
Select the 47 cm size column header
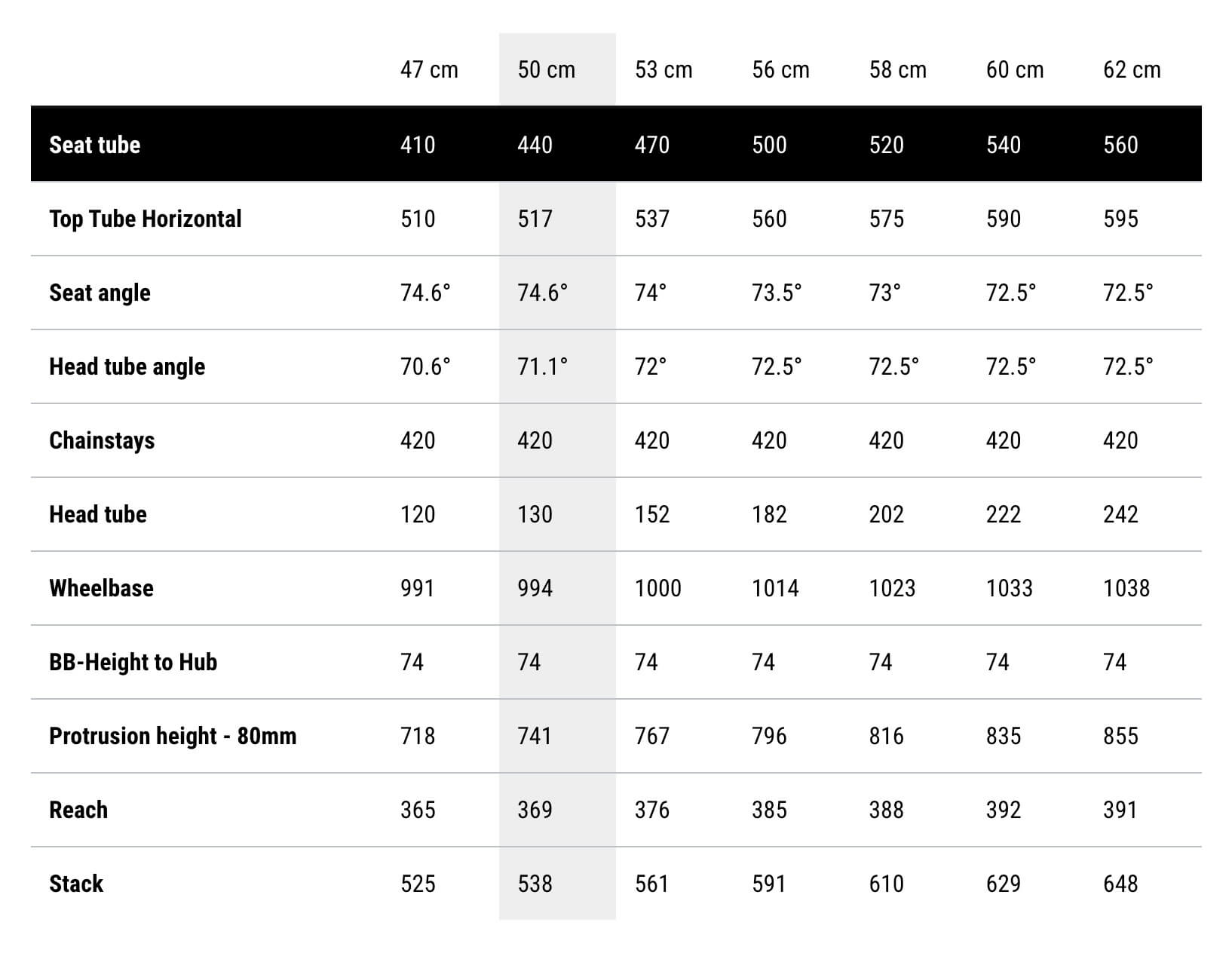429,69
